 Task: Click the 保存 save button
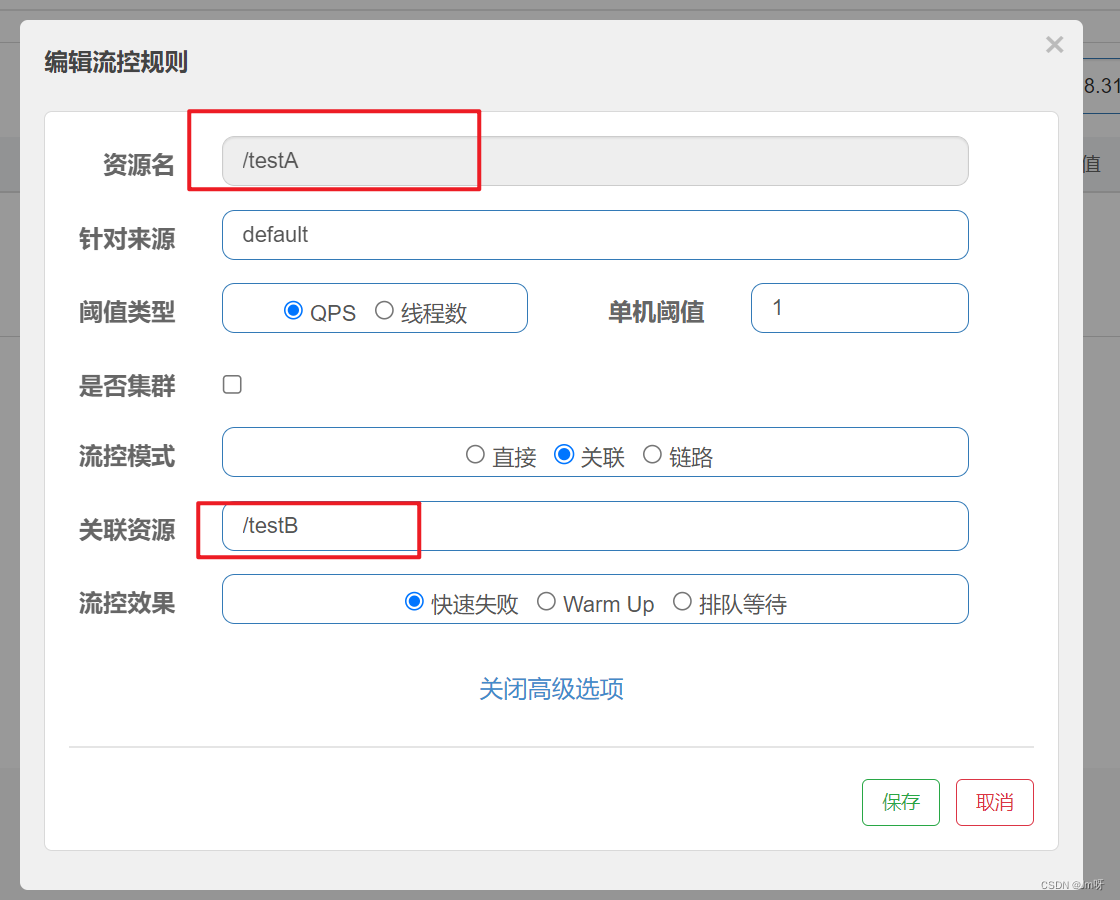click(900, 802)
